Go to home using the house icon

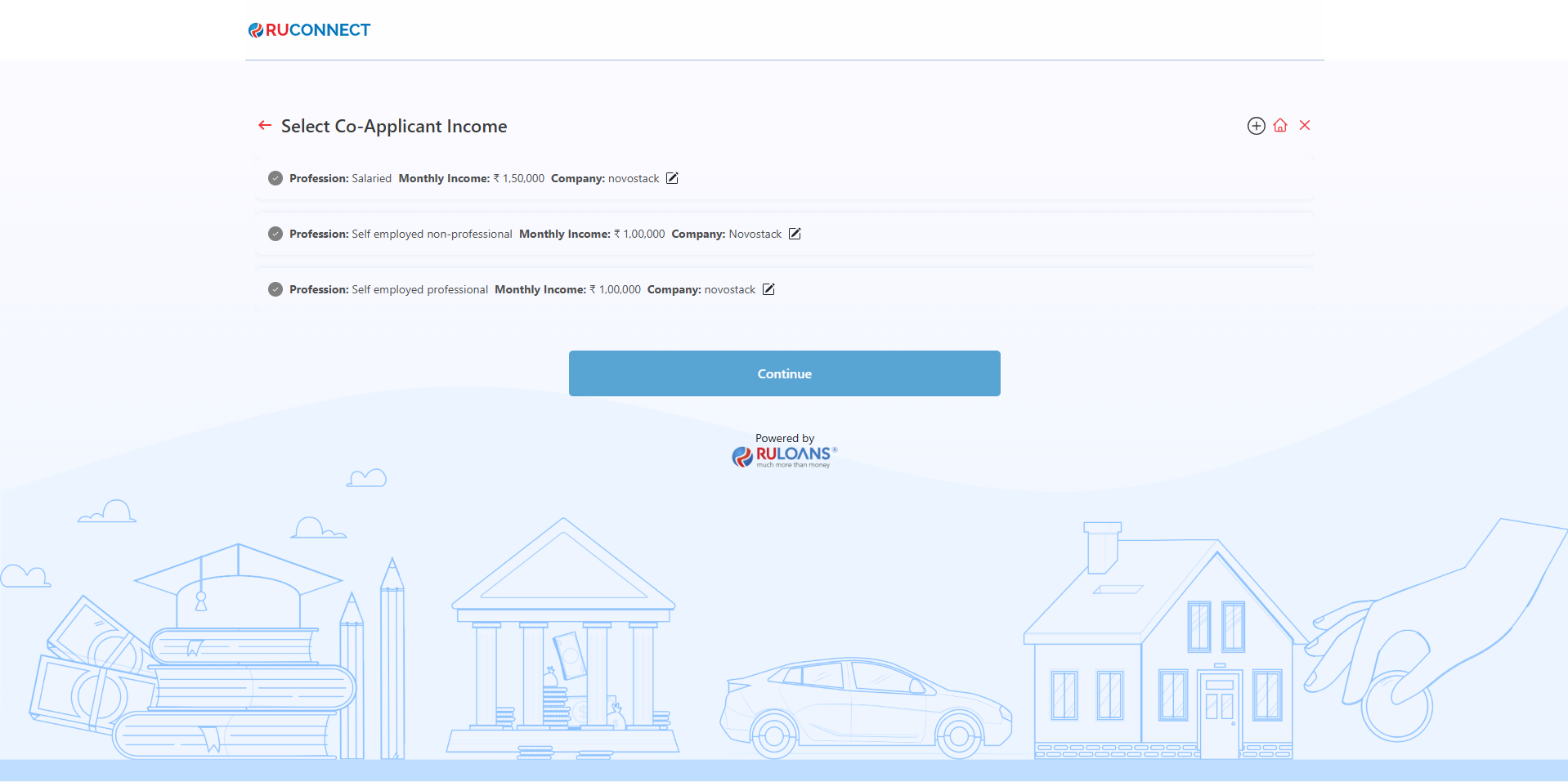point(1280,126)
